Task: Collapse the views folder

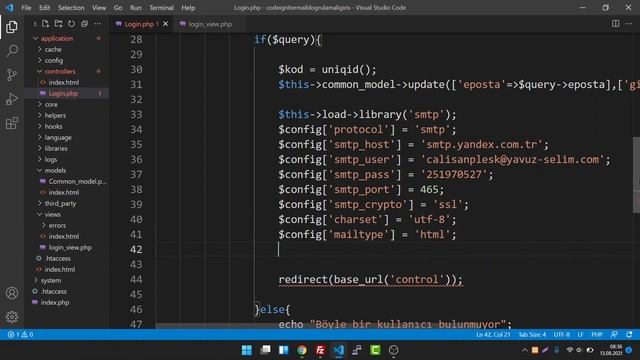Action: (x=52, y=214)
